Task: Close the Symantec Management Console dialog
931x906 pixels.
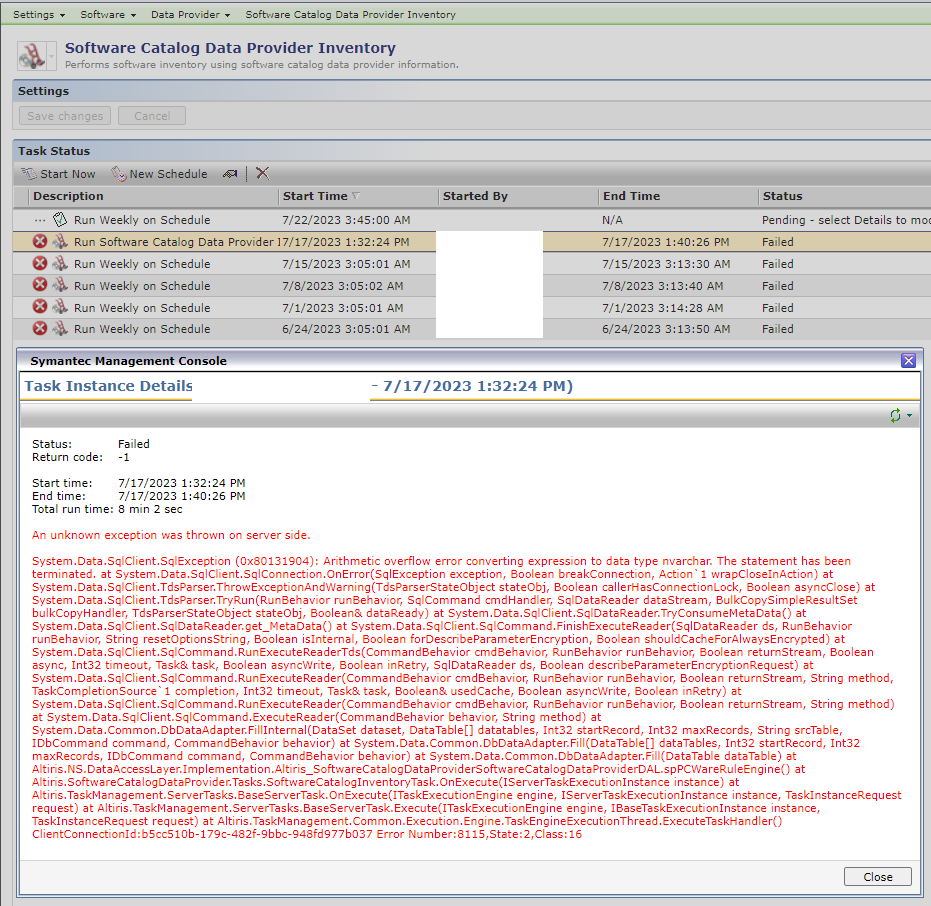Action: [908, 360]
